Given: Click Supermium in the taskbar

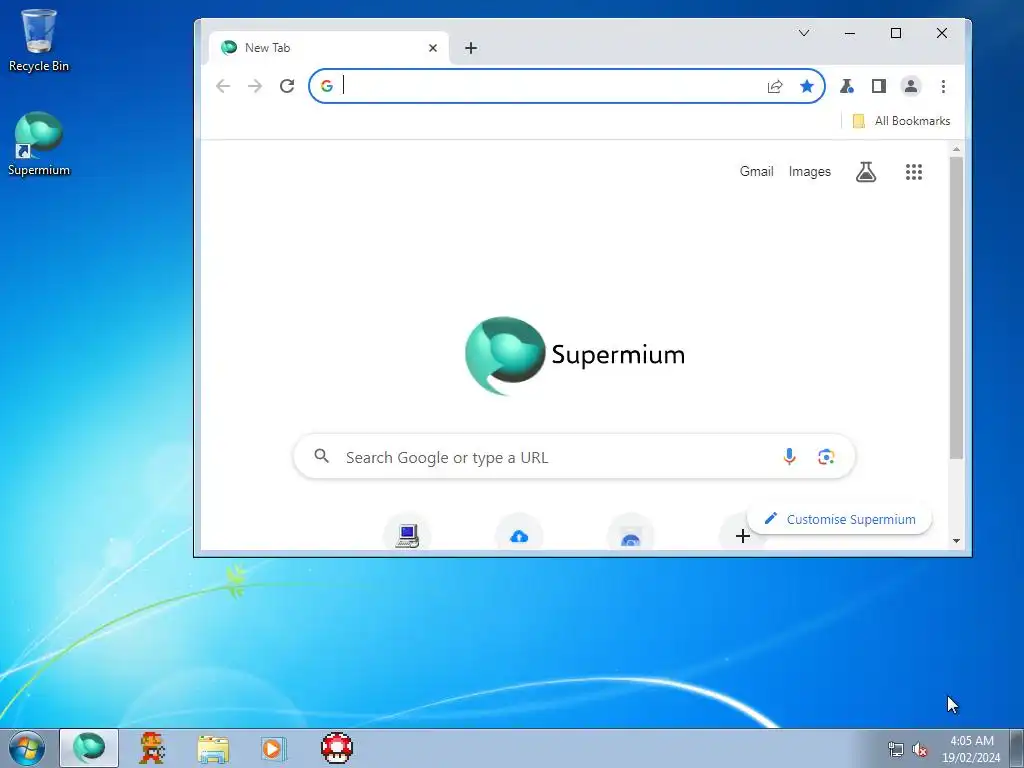Looking at the screenshot, I should (x=89, y=748).
